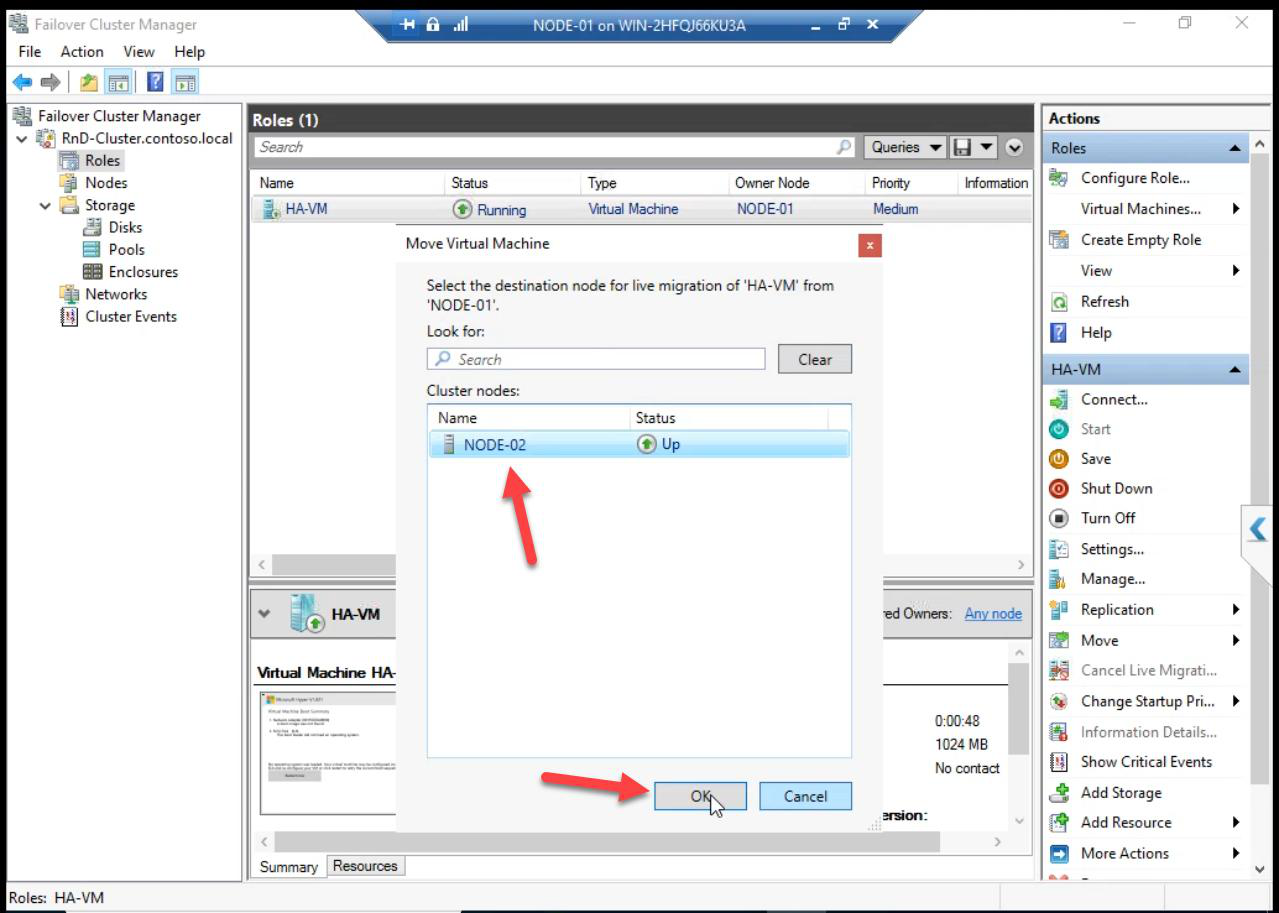Open Cluster Events in the tree

(131, 317)
